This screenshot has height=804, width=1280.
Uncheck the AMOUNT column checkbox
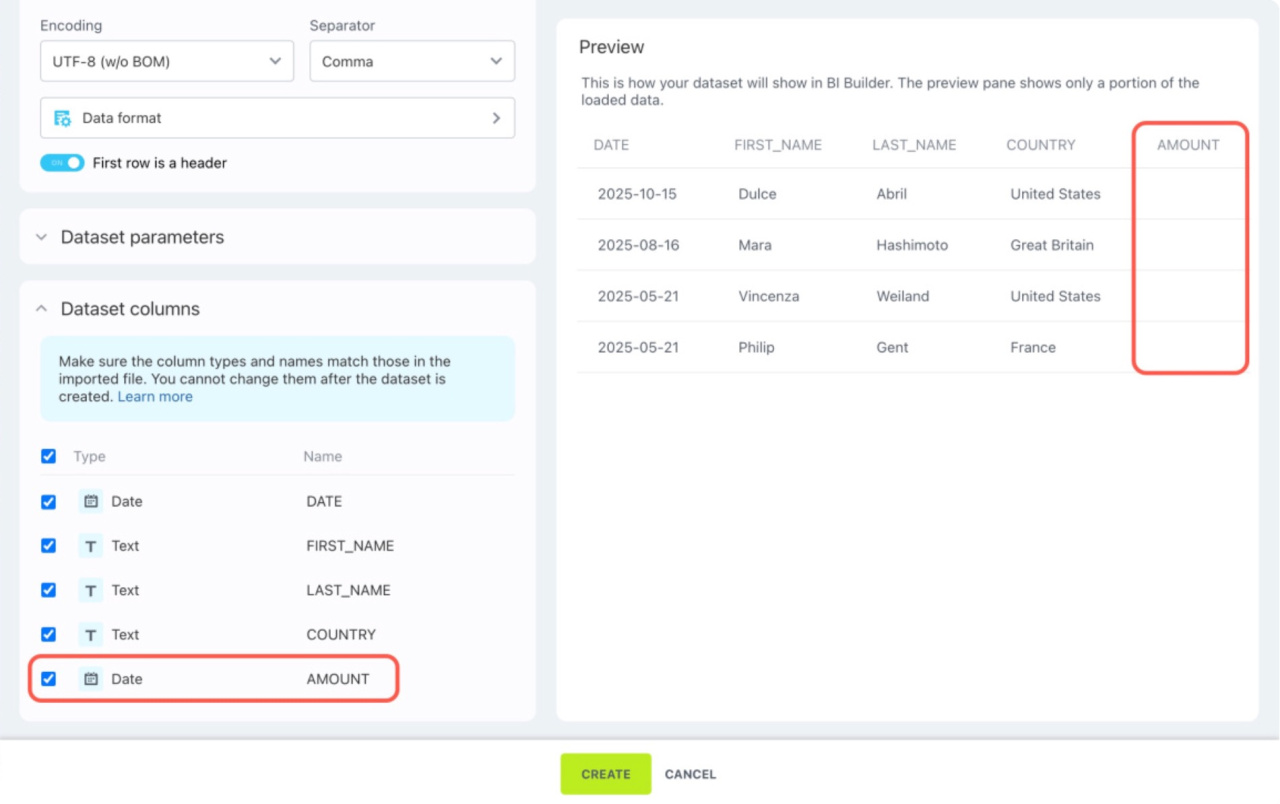(x=48, y=679)
